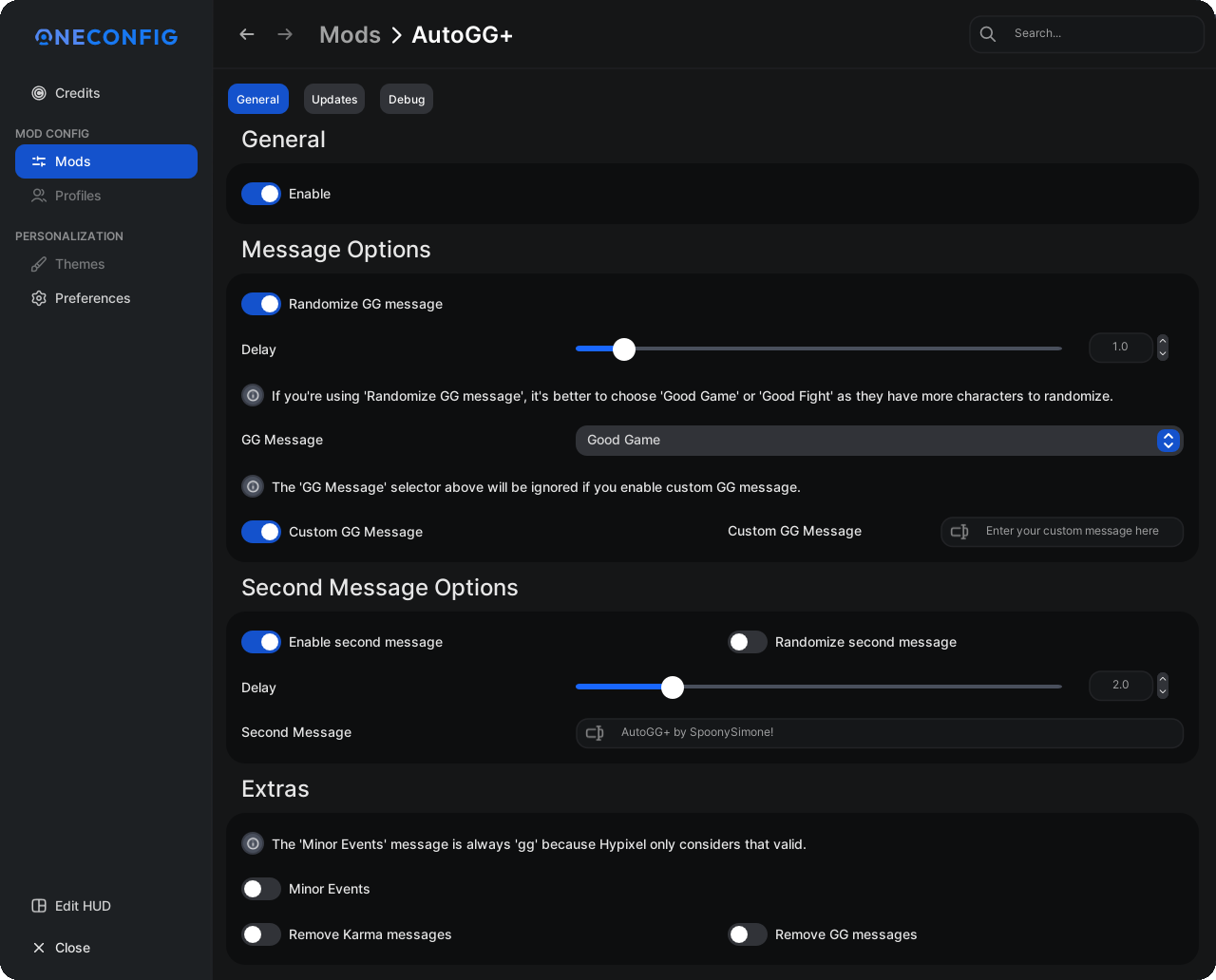Select Mods in the sidebar
The width and height of the screenshot is (1216, 980).
106,161
